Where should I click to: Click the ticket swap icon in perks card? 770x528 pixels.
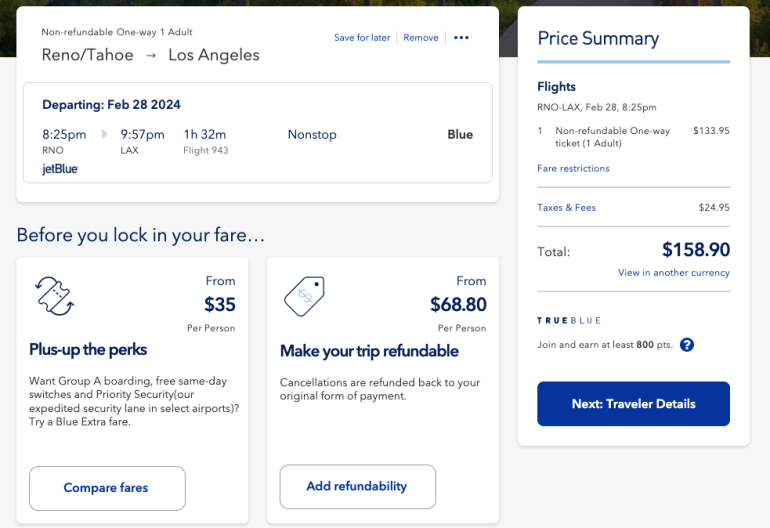tap(54, 297)
